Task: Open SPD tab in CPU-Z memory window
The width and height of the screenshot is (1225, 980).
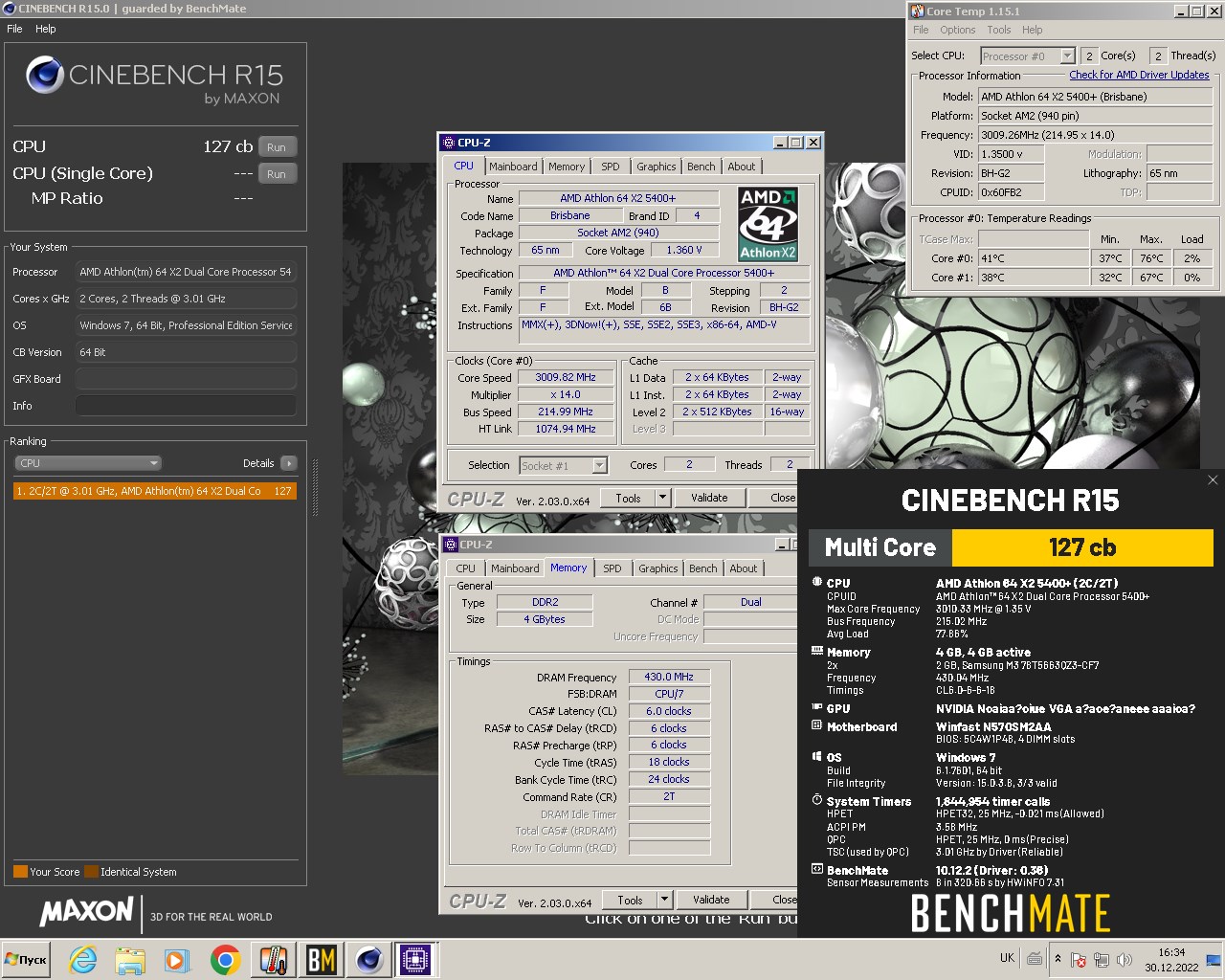Action: click(612, 568)
